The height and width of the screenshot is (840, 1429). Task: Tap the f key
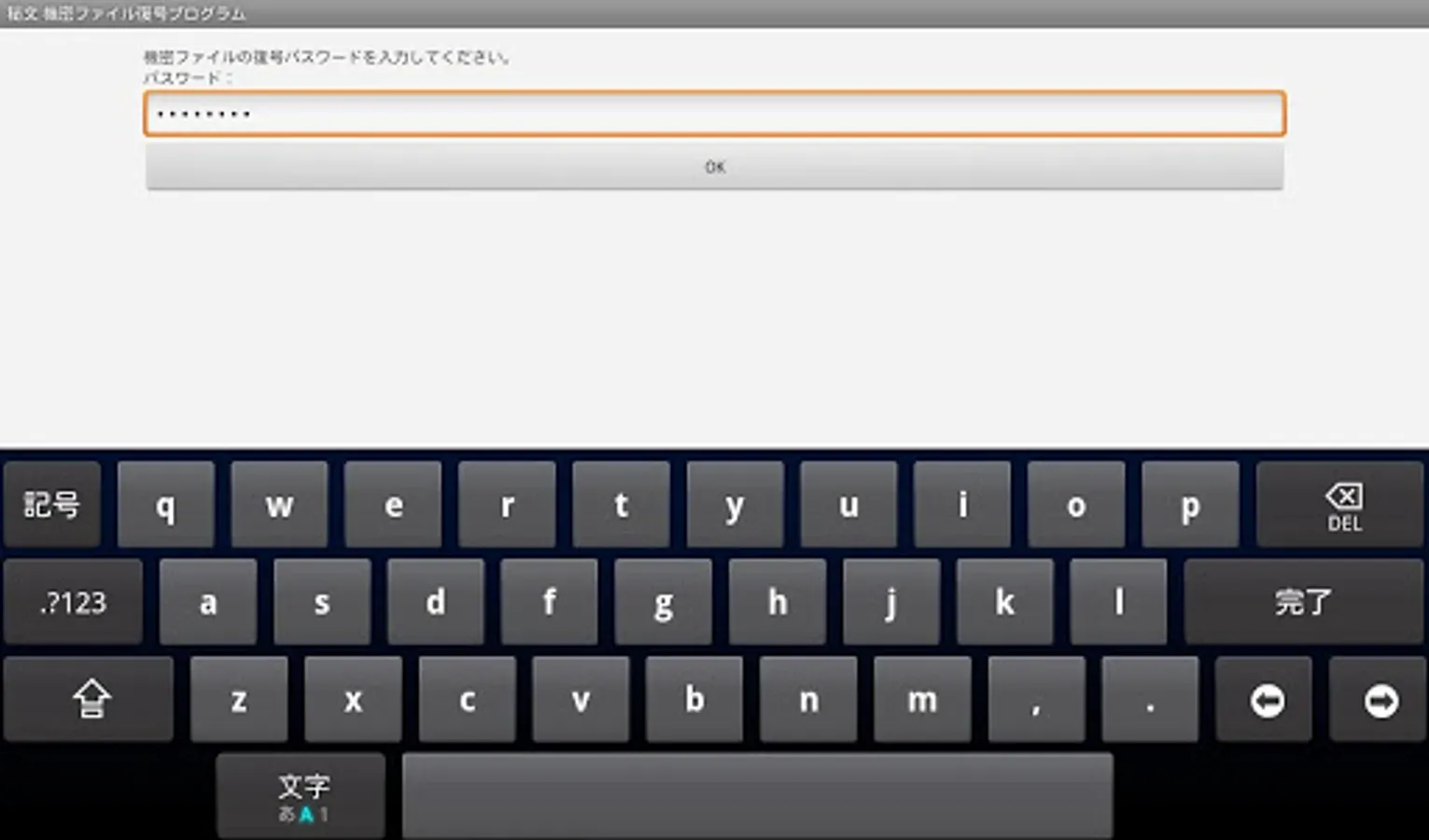tap(550, 602)
